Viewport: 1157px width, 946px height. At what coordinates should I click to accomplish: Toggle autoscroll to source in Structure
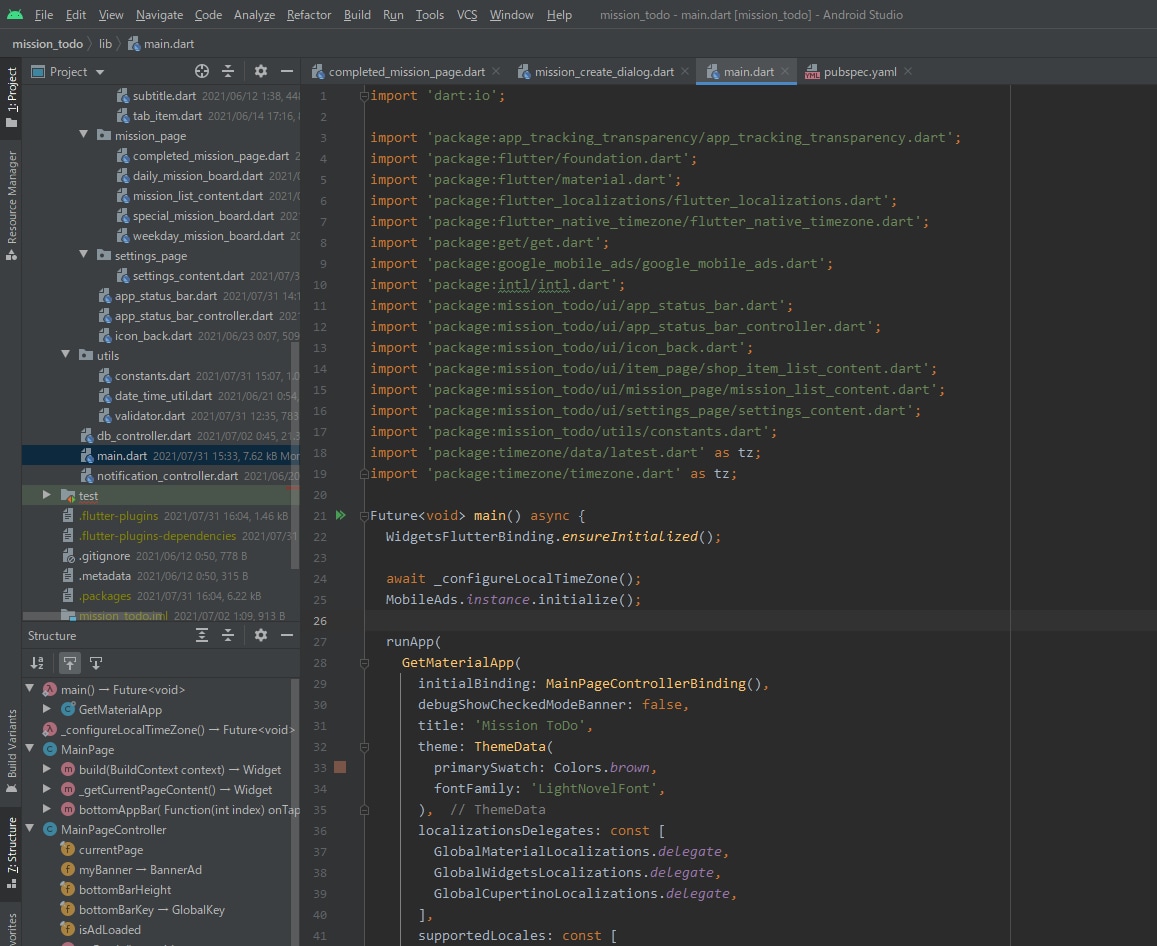tap(69, 663)
